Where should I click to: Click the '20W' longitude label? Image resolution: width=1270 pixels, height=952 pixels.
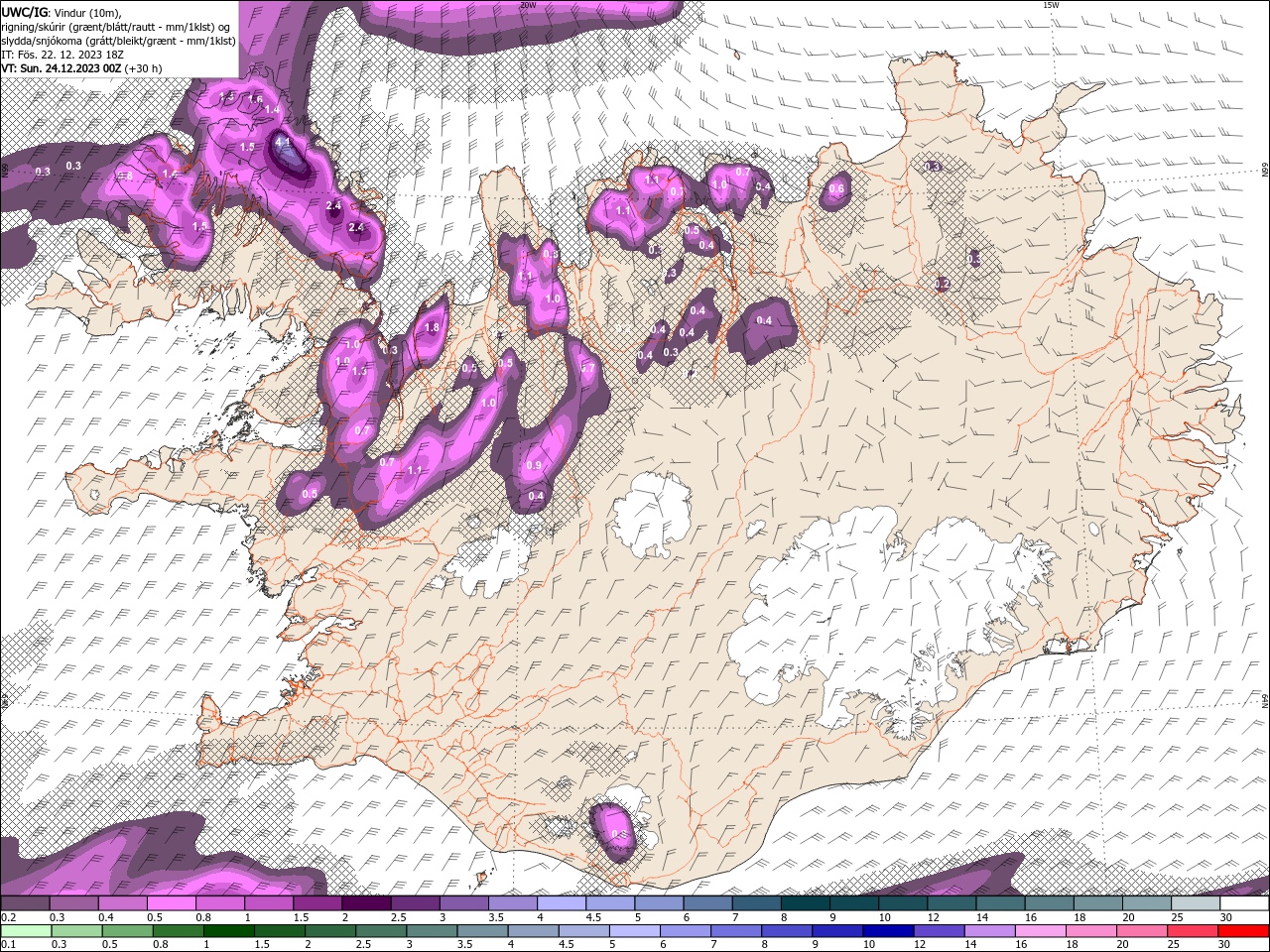pos(528,5)
